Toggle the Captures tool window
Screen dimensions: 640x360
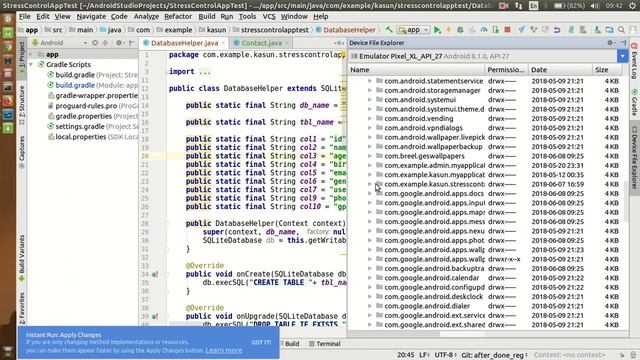pos(22,152)
